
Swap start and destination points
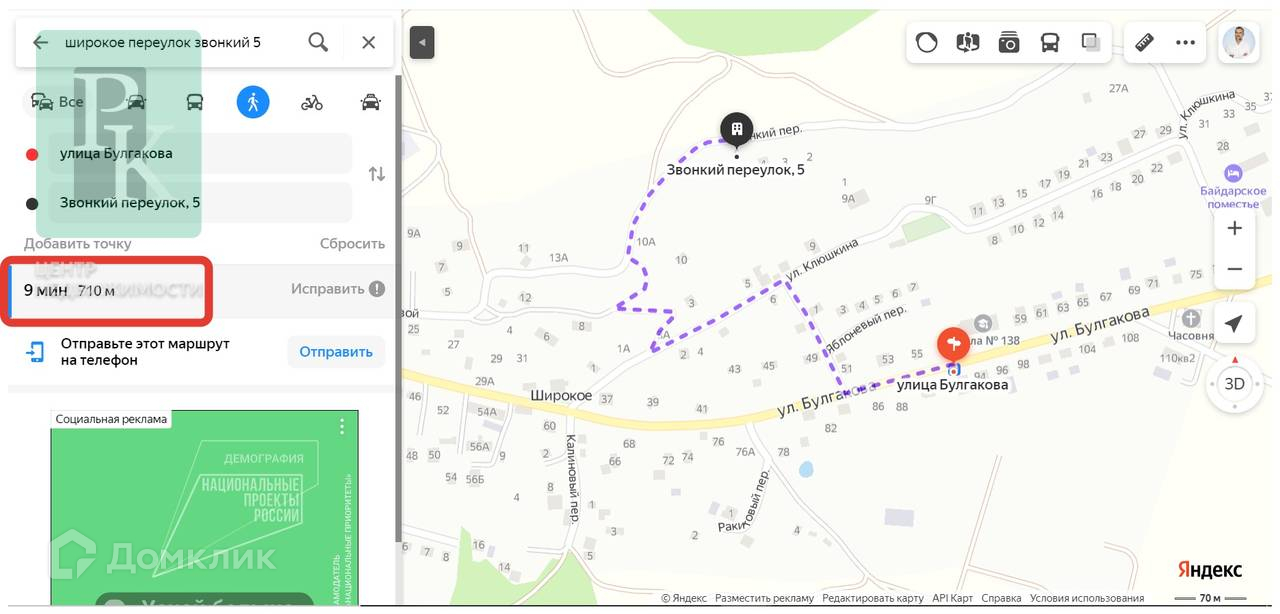[376, 174]
